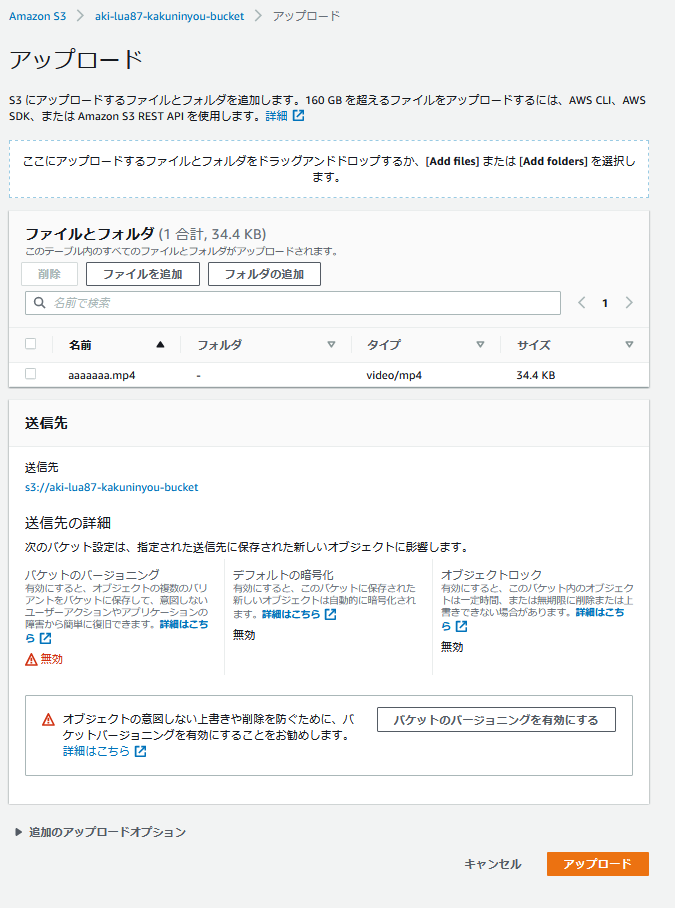The height and width of the screenshot is (908, 675).
Task: Sort by フォルダ column arrow
Action: click(331, 345)
